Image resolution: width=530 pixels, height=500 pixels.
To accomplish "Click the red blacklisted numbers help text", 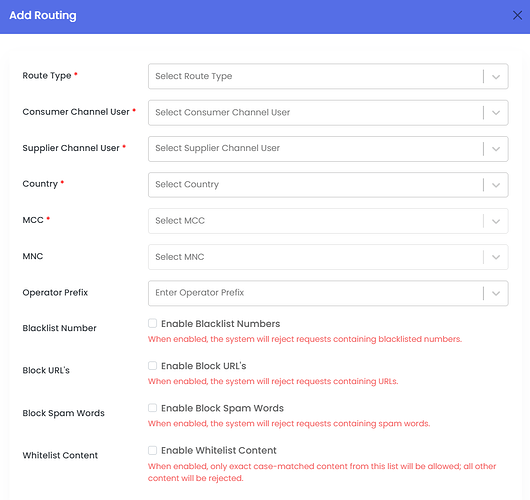I will tap(305, 339).
